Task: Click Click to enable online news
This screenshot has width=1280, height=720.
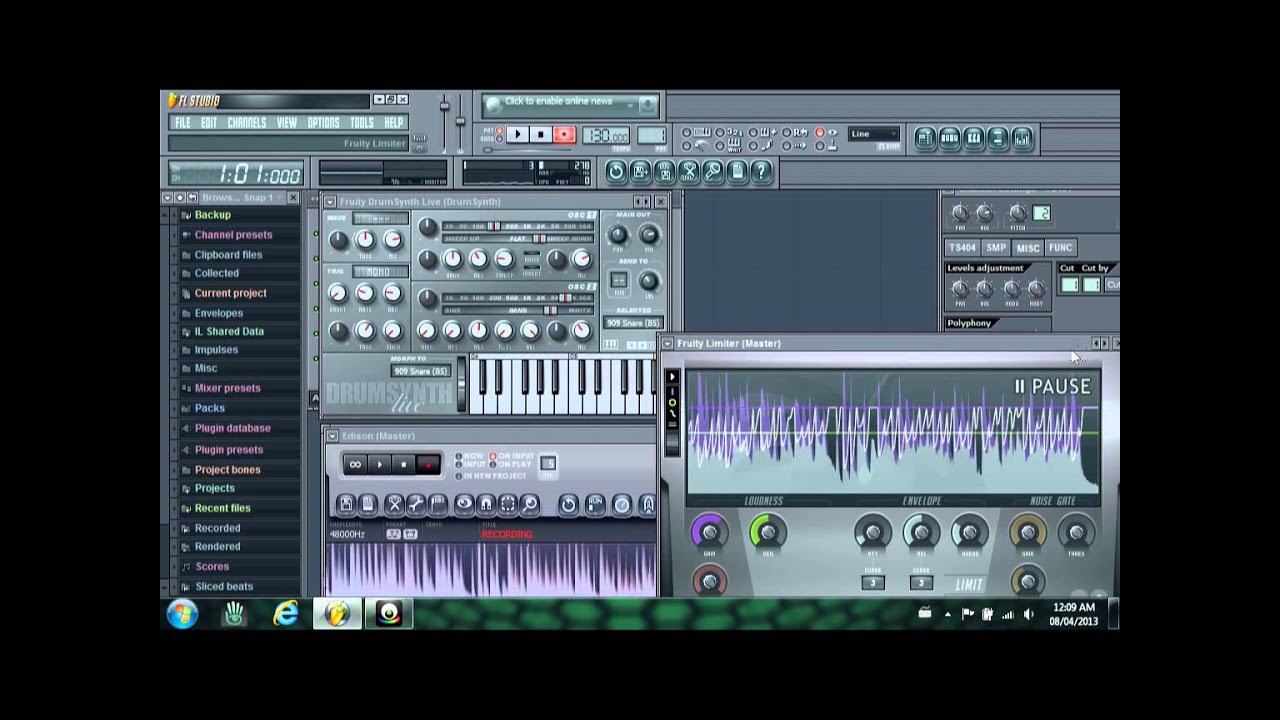Action: coord(558,101)
